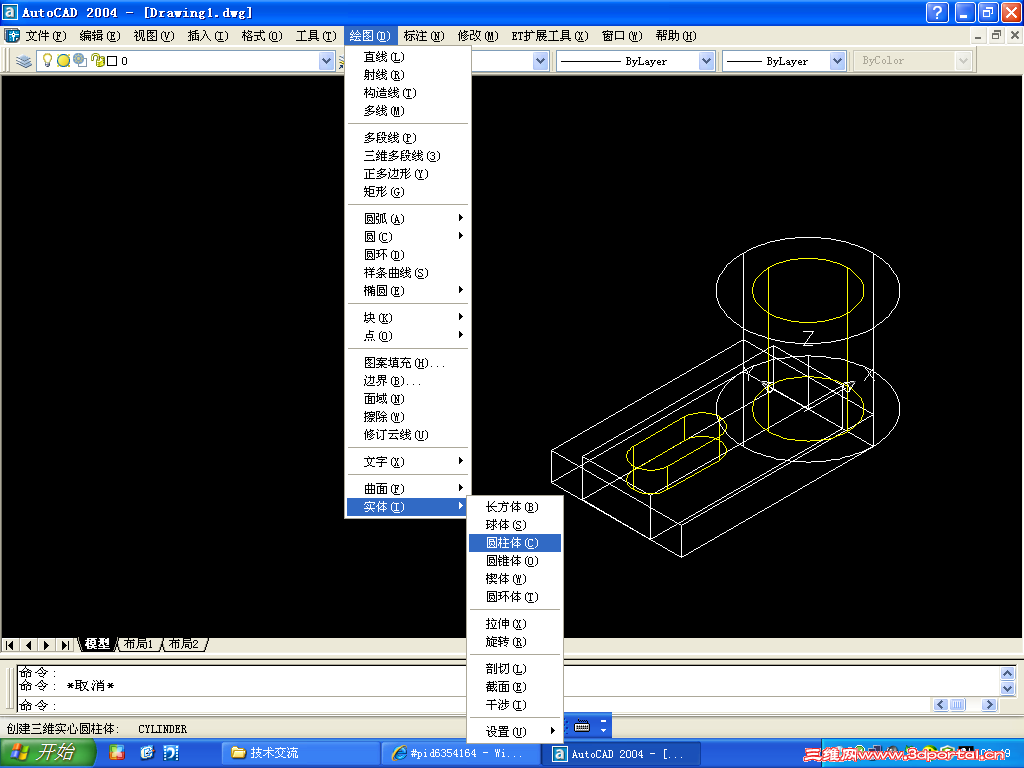Close the open 绘图(D) menu
Image resolution: width=1024 pixels, height=768 pixels.
click(370, 36)
